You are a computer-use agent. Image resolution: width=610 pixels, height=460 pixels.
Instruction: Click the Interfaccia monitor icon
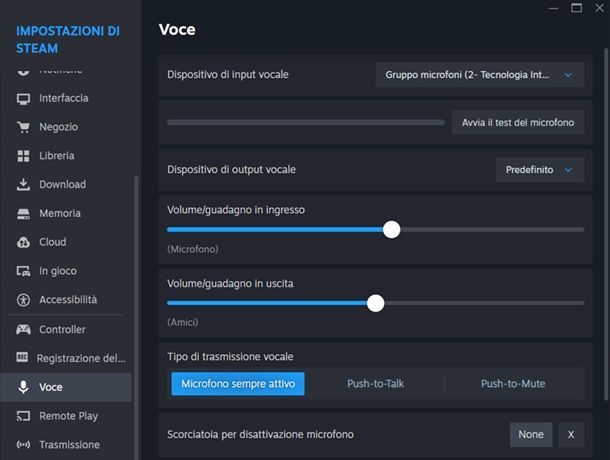pyautogui.click(x=23, y=99)
